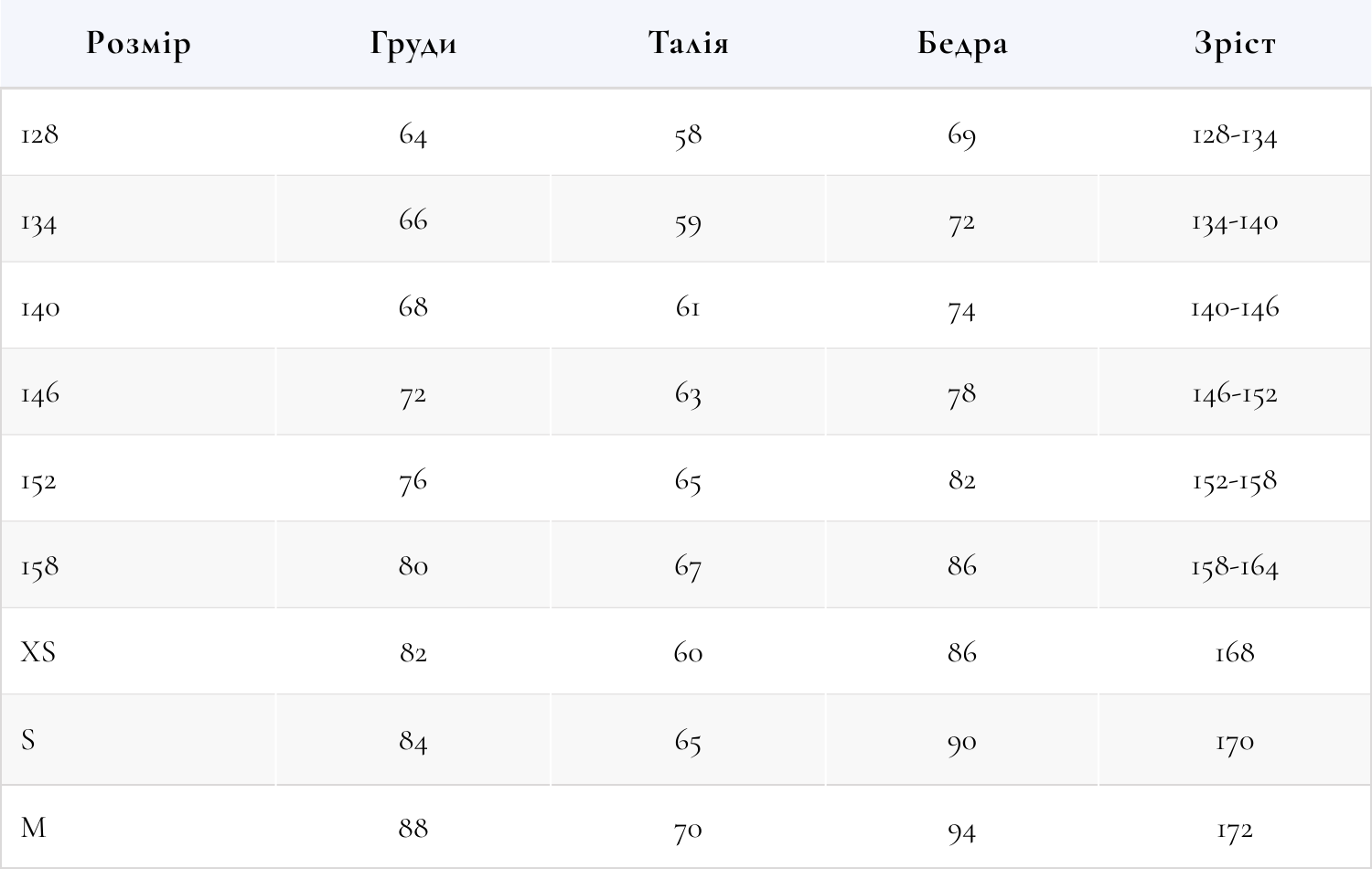Click the 128-134 height cell
This screenshot has width=1372, height=869.
1235,134
